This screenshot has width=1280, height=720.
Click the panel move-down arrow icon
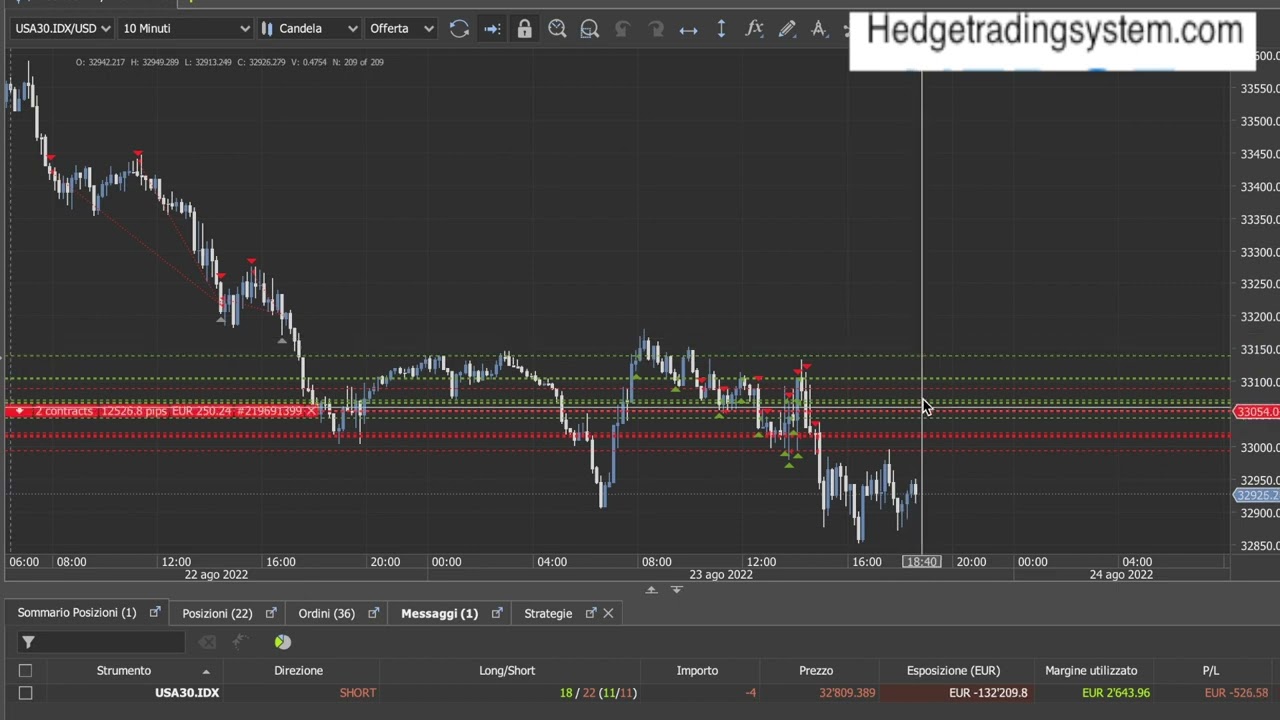pyautogui.click(x=676, y=590)
